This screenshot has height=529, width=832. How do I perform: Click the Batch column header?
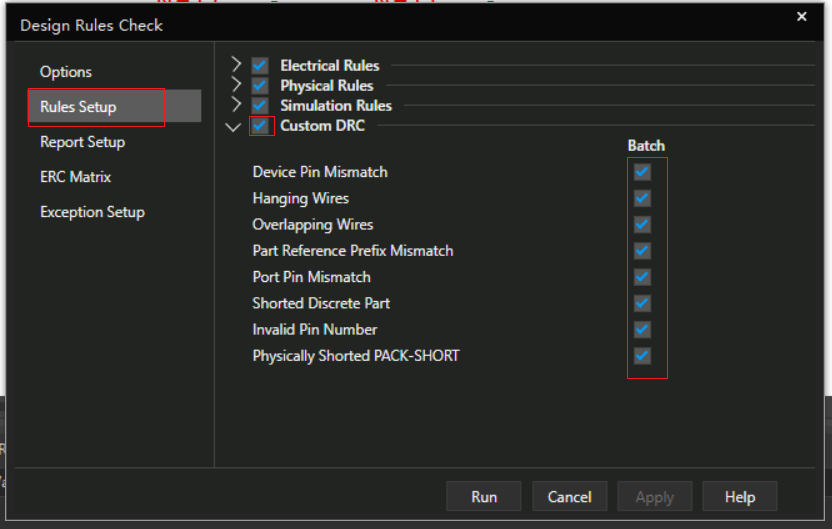646,146
